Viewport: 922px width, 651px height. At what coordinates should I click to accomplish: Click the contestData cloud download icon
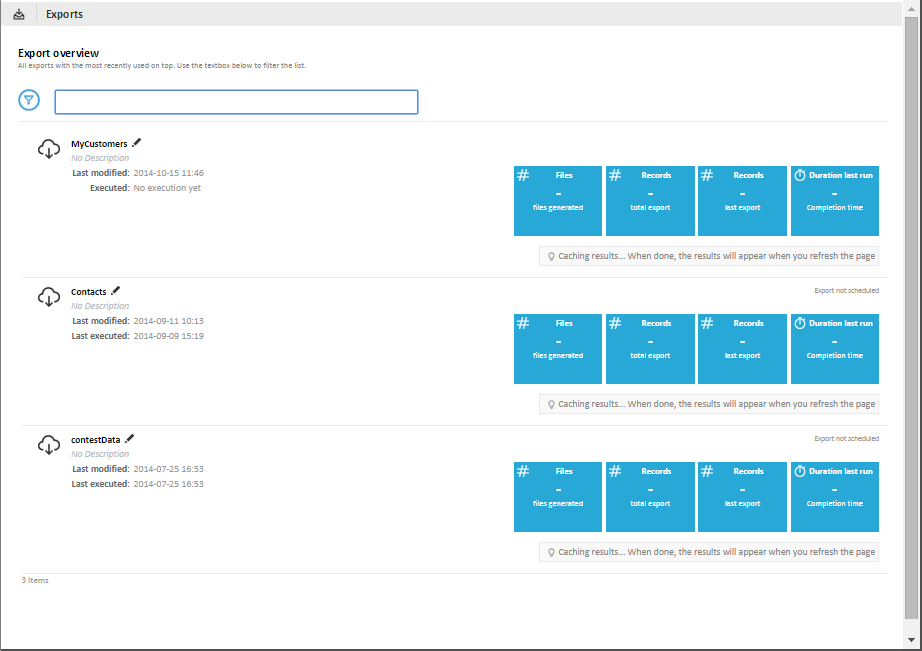49,445
